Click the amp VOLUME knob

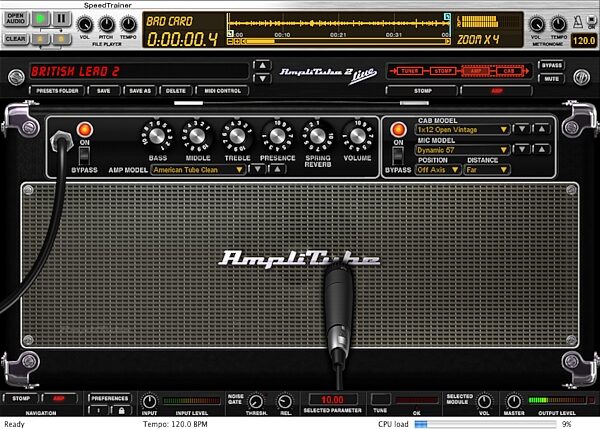[357, 136]
